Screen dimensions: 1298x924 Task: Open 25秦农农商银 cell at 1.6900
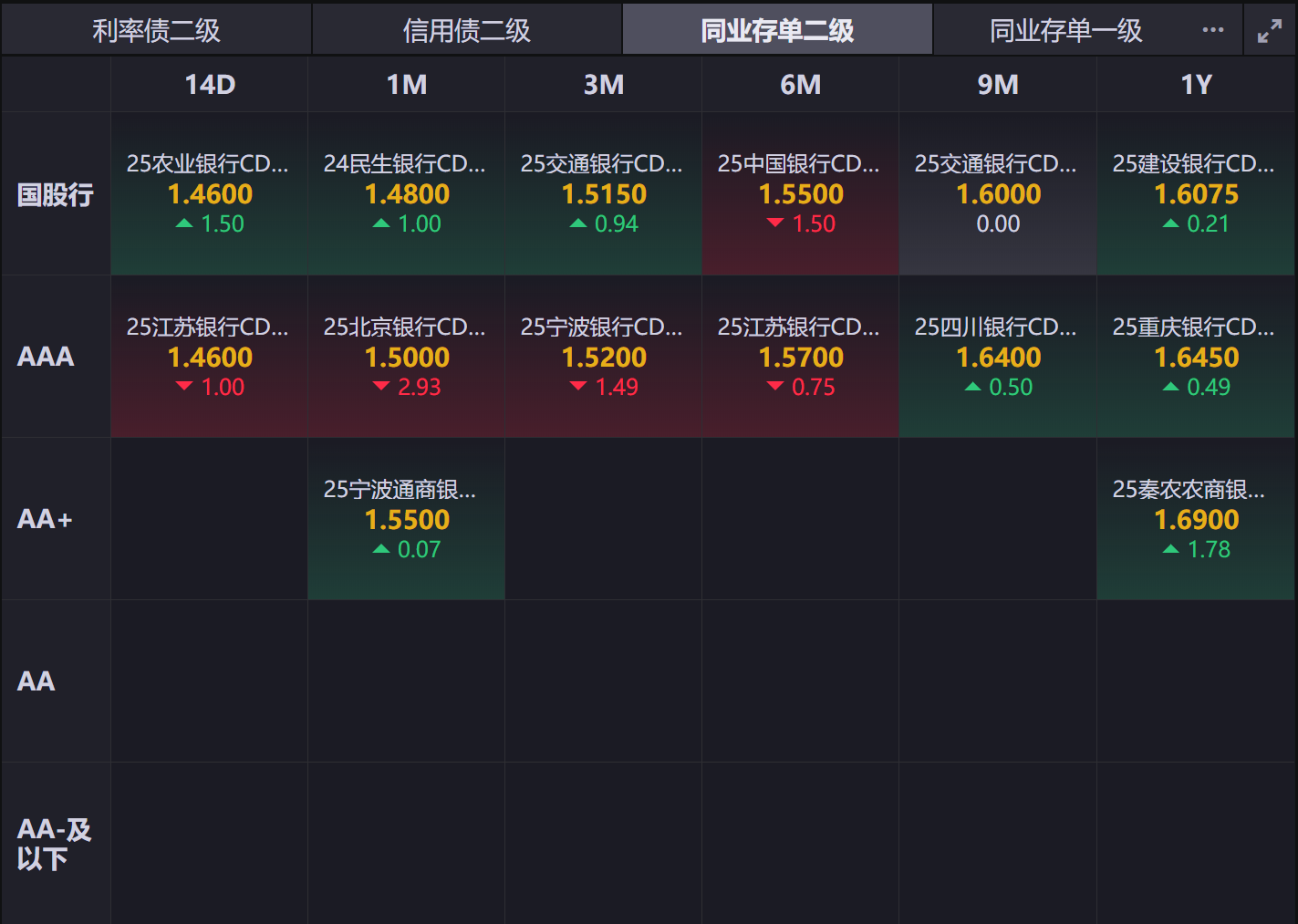click(1196, 519)
